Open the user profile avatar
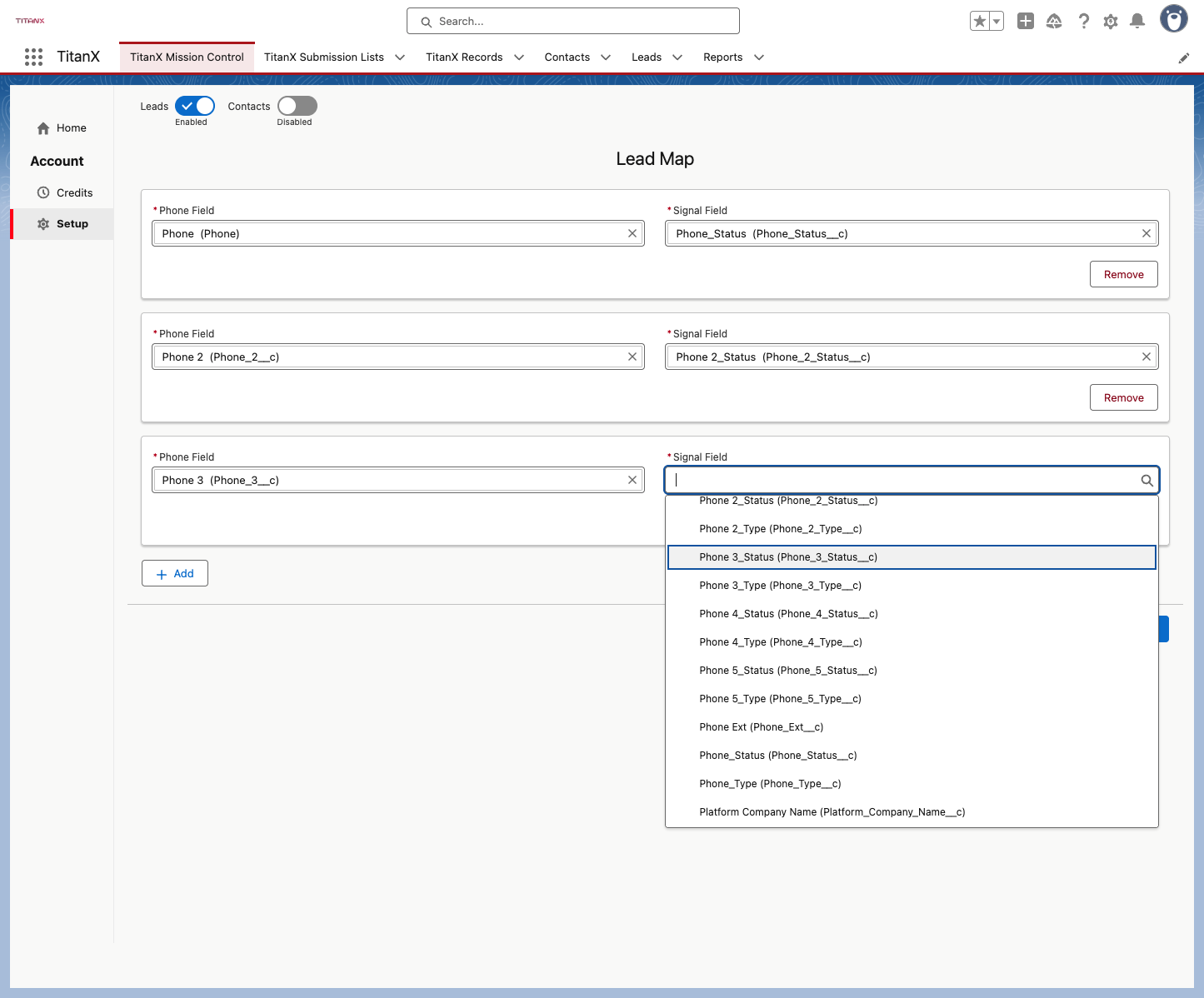 point(1174,18)
